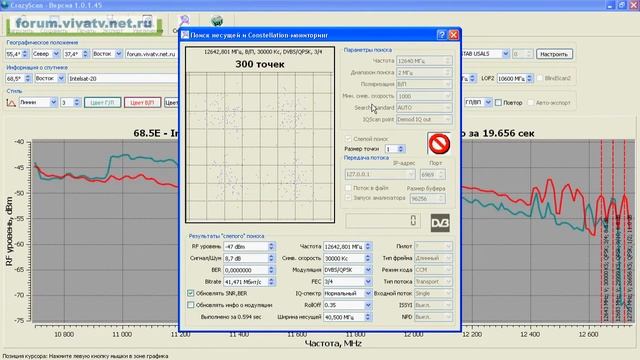
Task: Click the Порт 6969 field
Action: [432, 174]
